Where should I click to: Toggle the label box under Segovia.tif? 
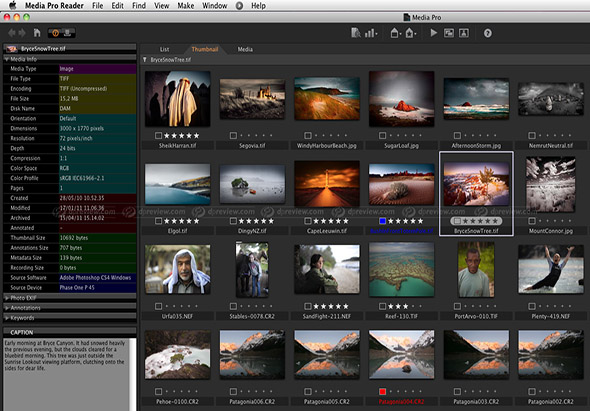(233, 135)
